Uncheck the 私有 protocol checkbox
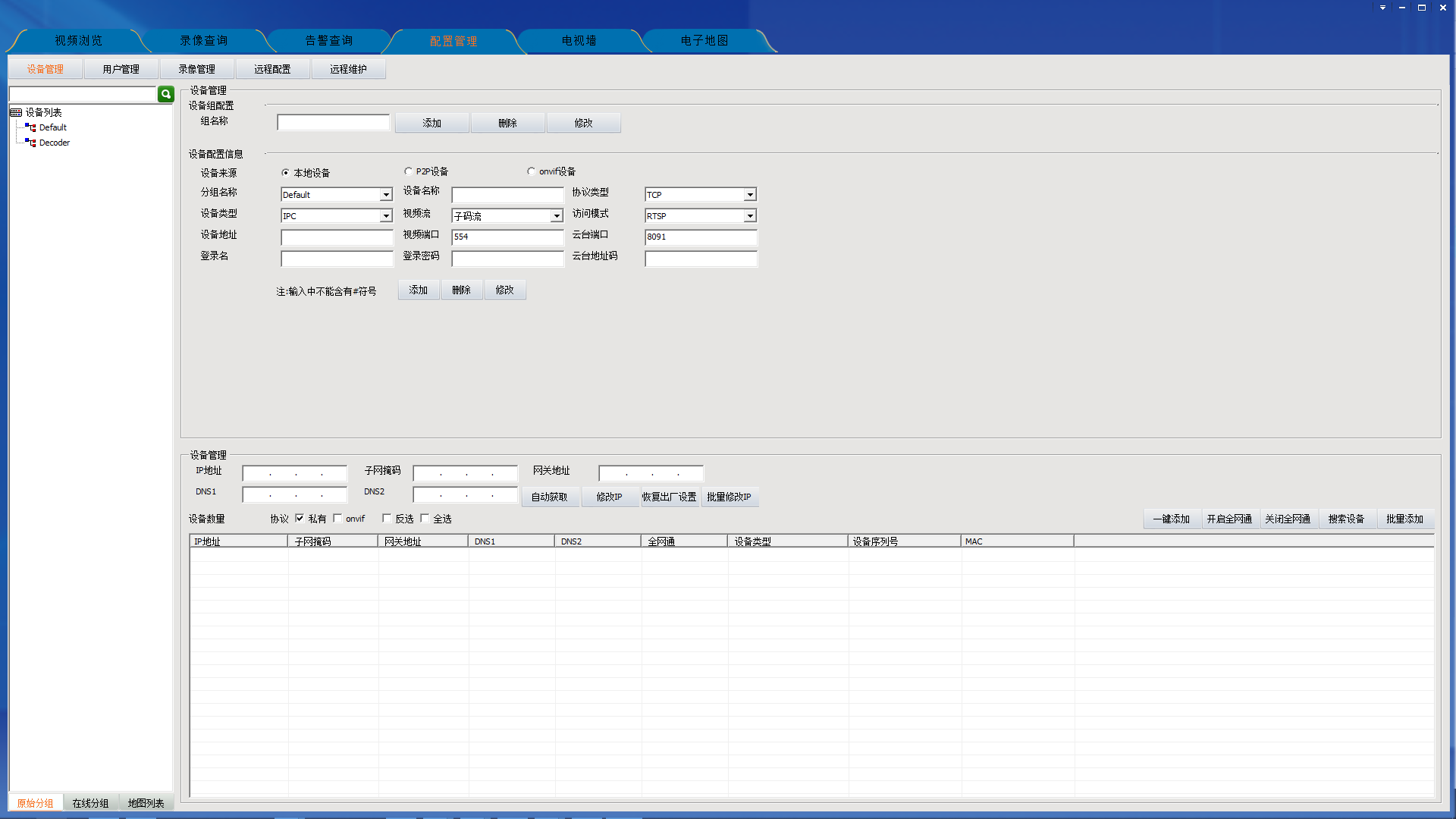 point(300,519)
